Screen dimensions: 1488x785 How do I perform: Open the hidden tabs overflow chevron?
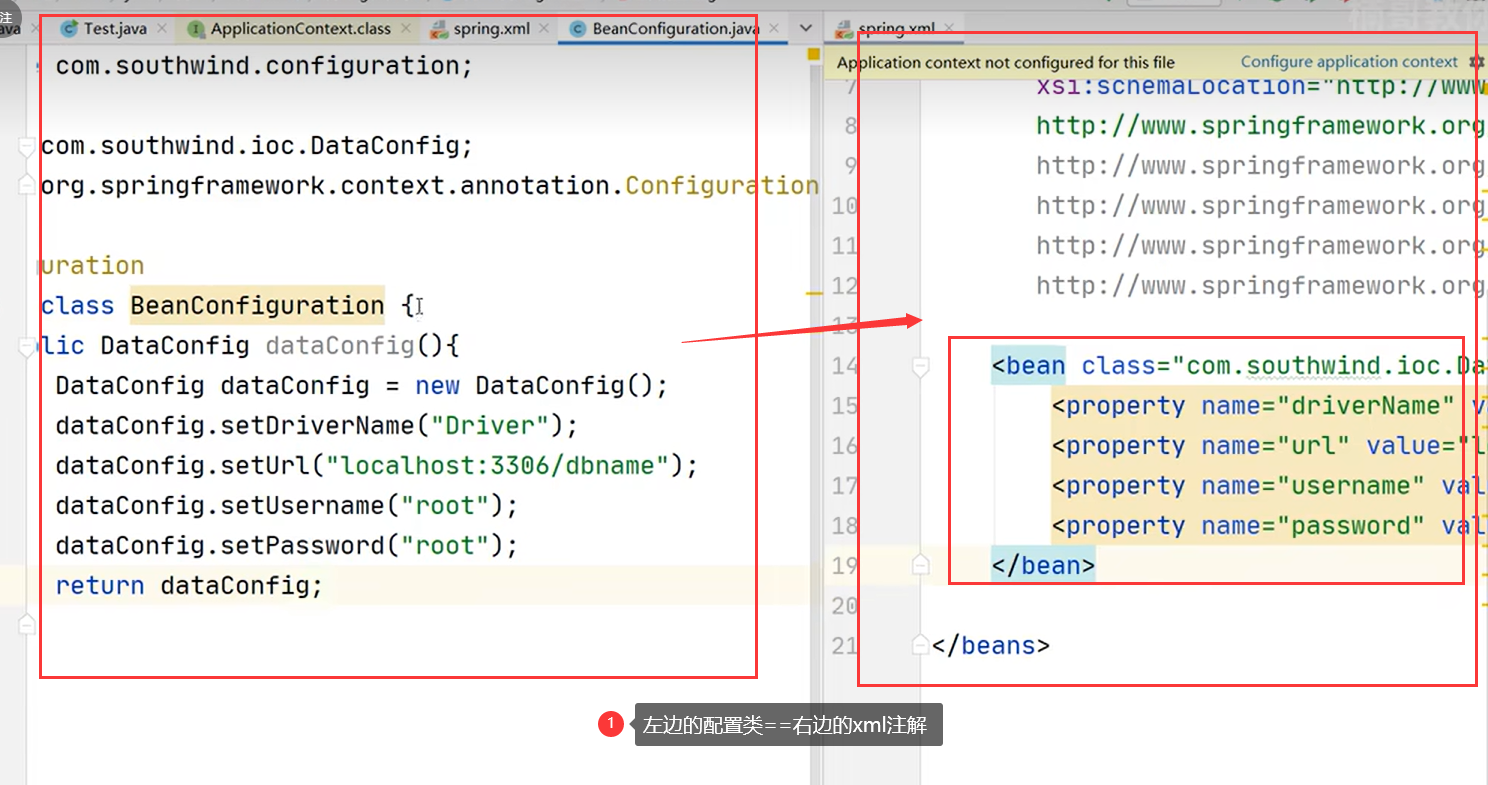click(x=806, y=29)
